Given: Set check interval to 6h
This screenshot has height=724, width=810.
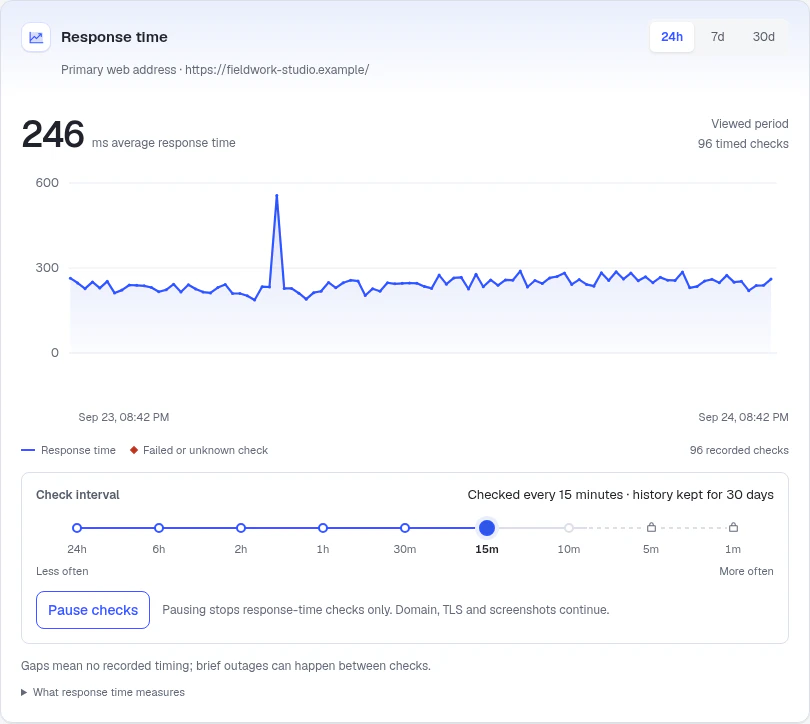Looking at the screenshot, I should pyautogui.click(x=159, y=528).
